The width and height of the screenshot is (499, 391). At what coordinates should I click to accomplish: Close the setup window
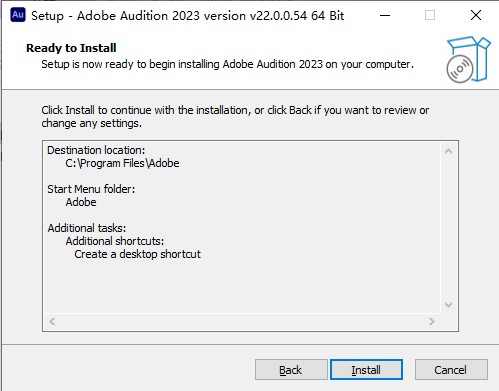pos(476,15)
